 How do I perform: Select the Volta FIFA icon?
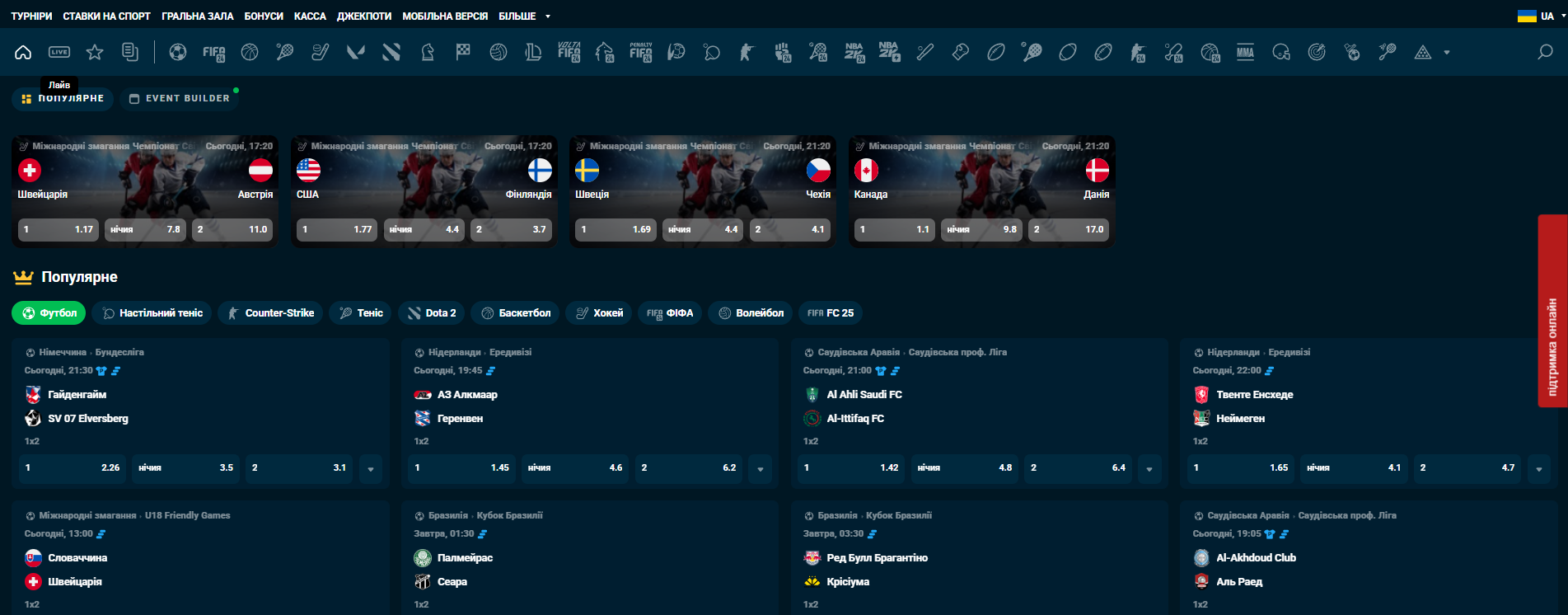pos(569,53)
